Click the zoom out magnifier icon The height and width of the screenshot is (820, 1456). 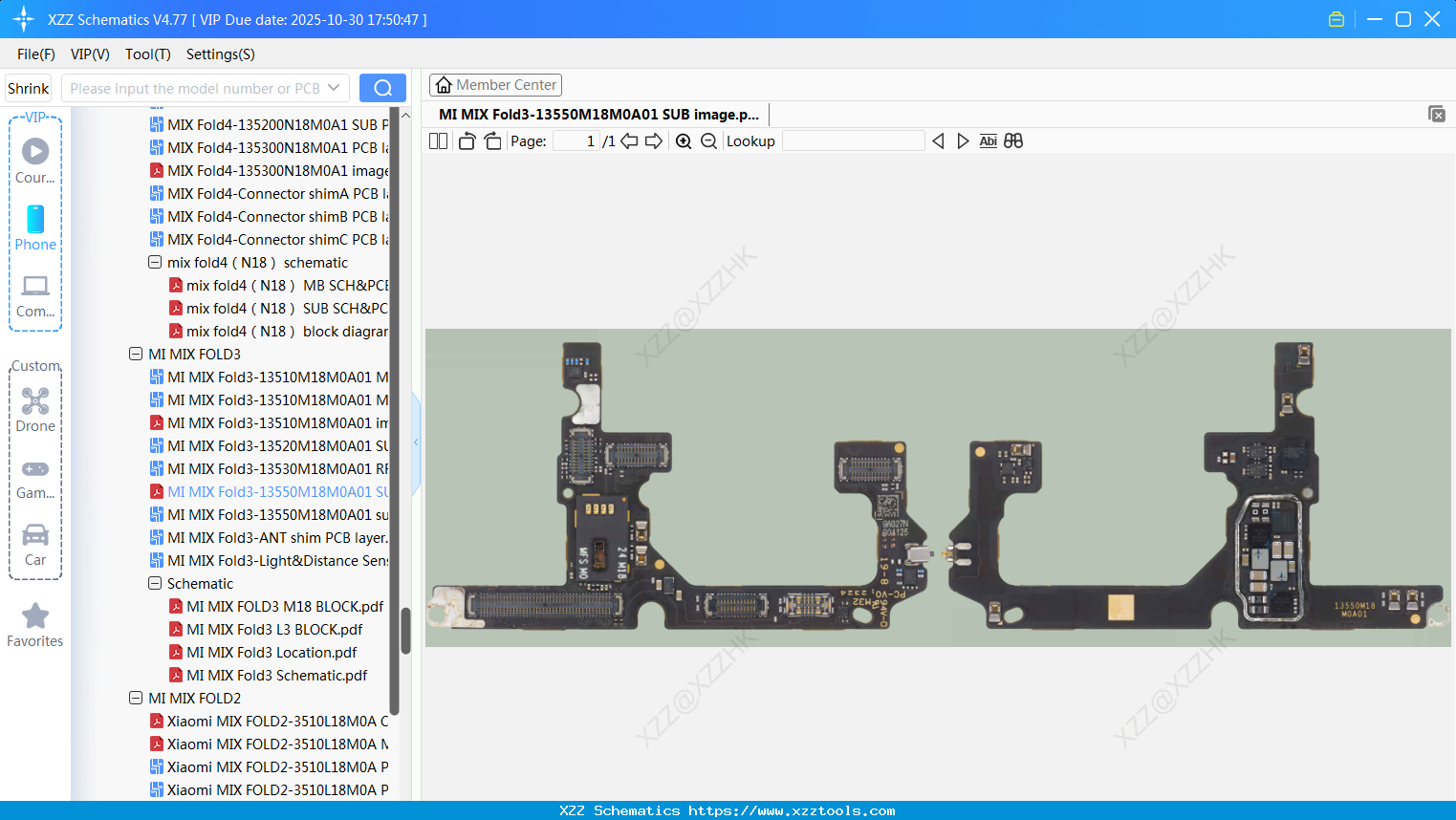708,141
